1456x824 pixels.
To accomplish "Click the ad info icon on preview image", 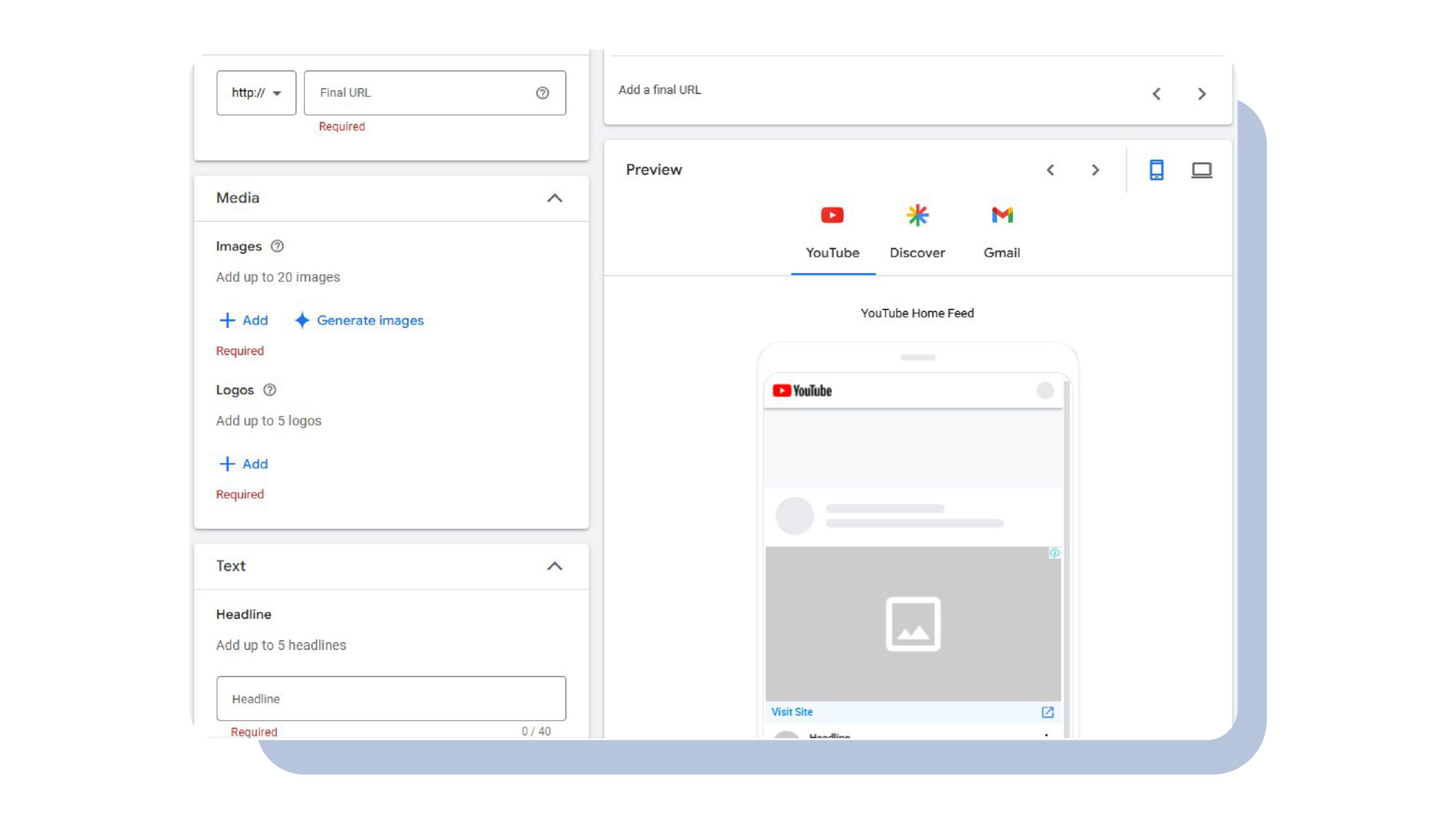I will point(1054,553).
